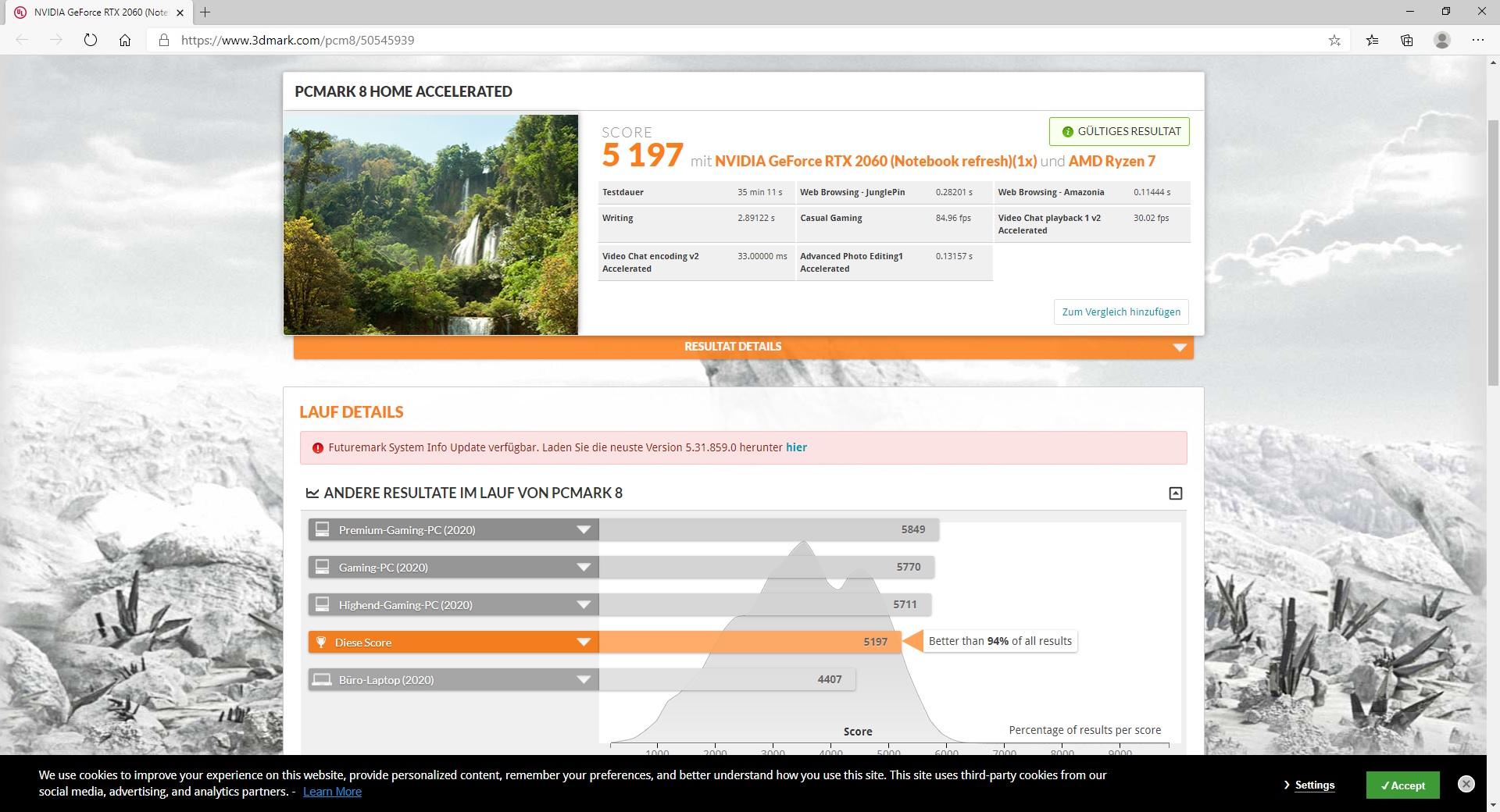Click the Casual Gaming 84.96 fps value
The width and height of the screenshot is (1500, 812).
953,218
